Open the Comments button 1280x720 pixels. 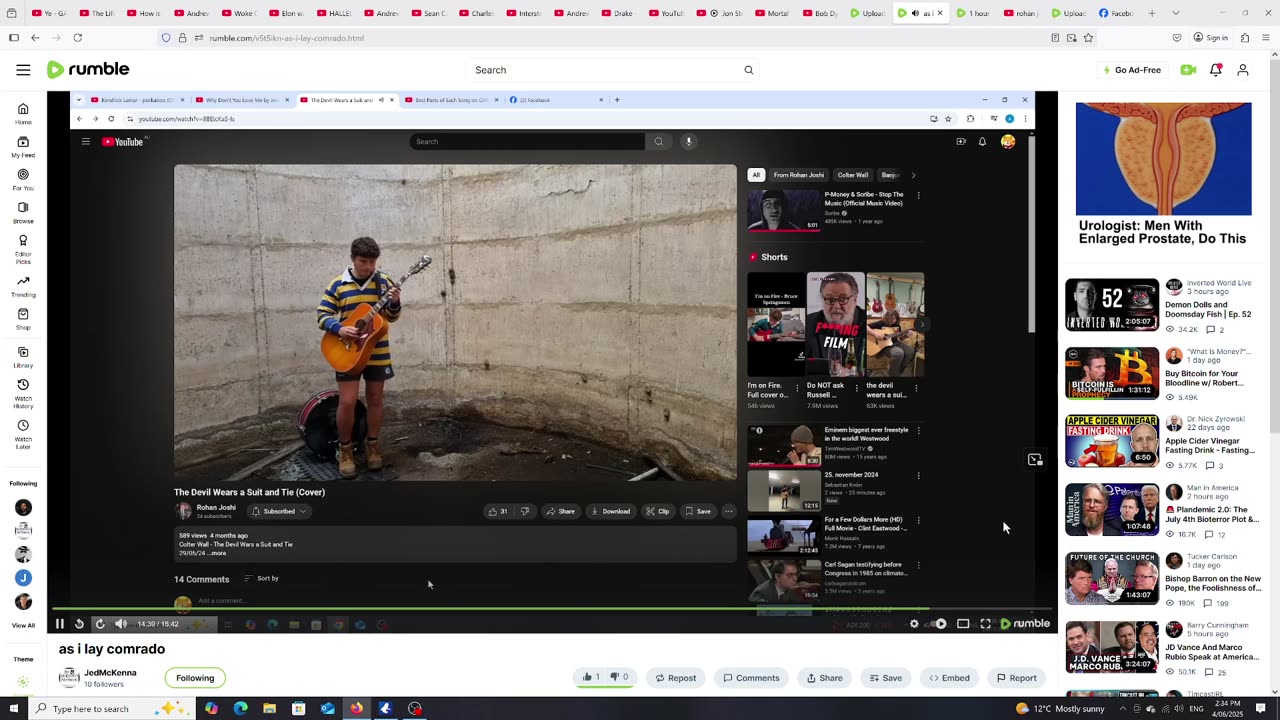click(751, 678)
